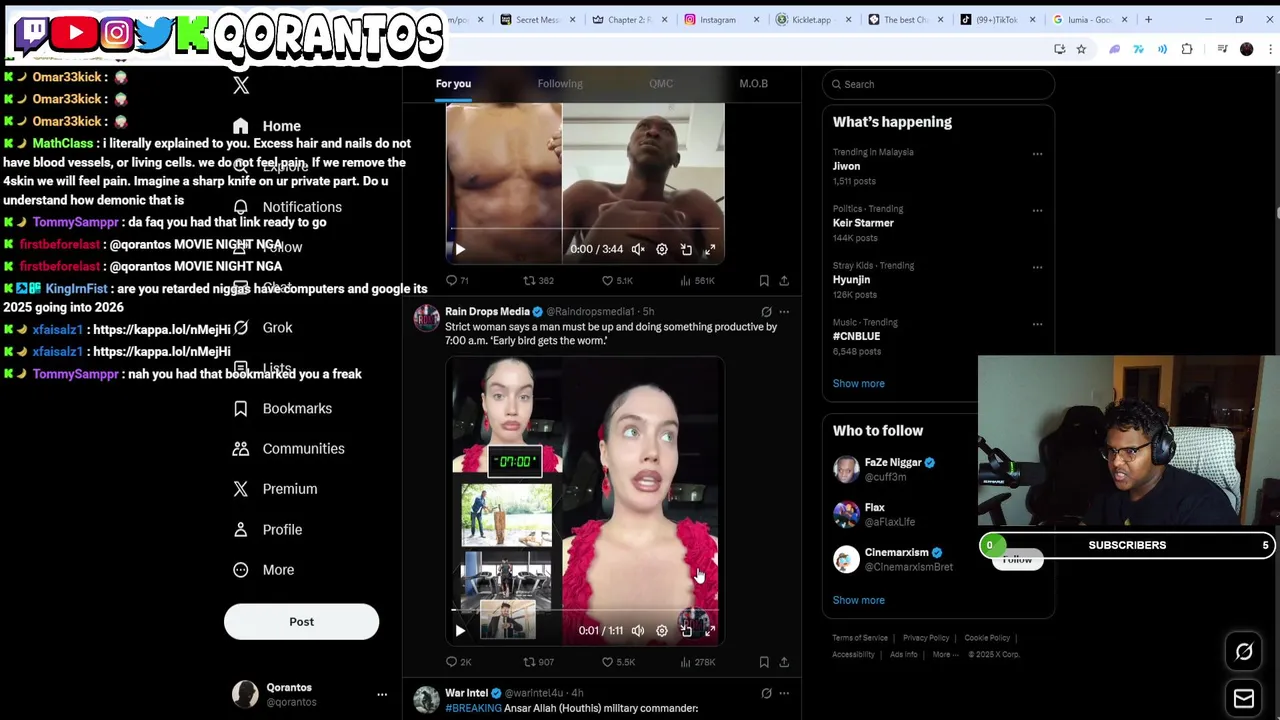Repost the top post with 362 reposts
Image resolution: width=1280 pixels, height=720 pixels.
(x=539, y=281)
